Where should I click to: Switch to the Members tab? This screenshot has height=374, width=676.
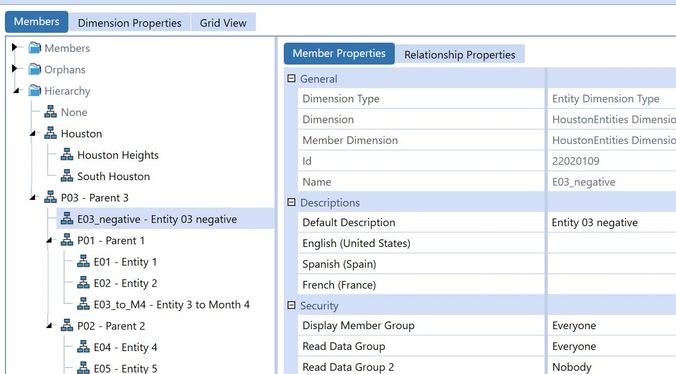pyautogui.click(x=37, y=22)
